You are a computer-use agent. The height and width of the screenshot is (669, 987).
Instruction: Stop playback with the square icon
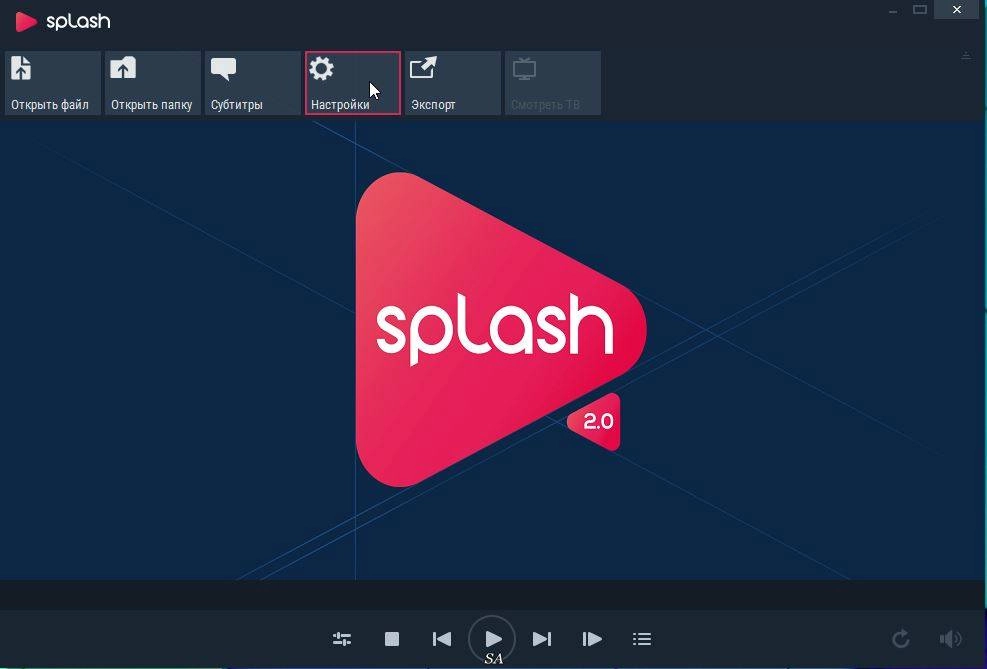392,639
